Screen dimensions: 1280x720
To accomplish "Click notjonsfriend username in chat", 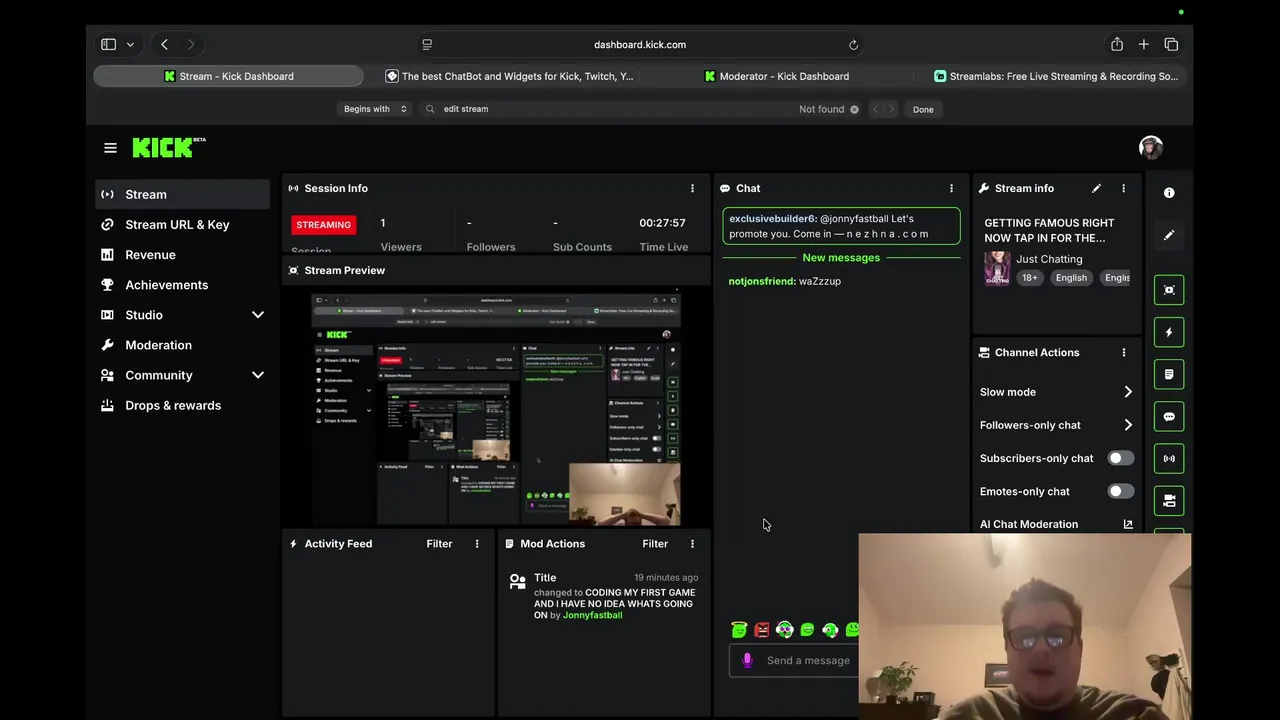I will 761,281.
